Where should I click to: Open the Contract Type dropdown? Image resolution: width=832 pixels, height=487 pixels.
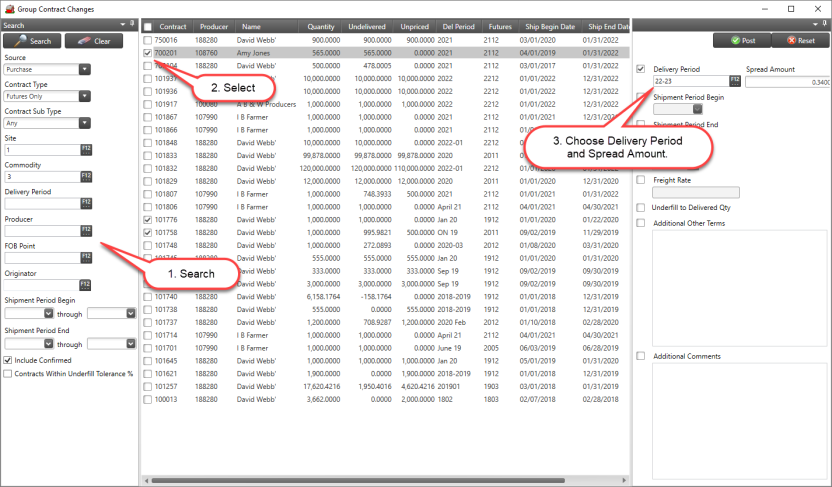tap(85, 96)
